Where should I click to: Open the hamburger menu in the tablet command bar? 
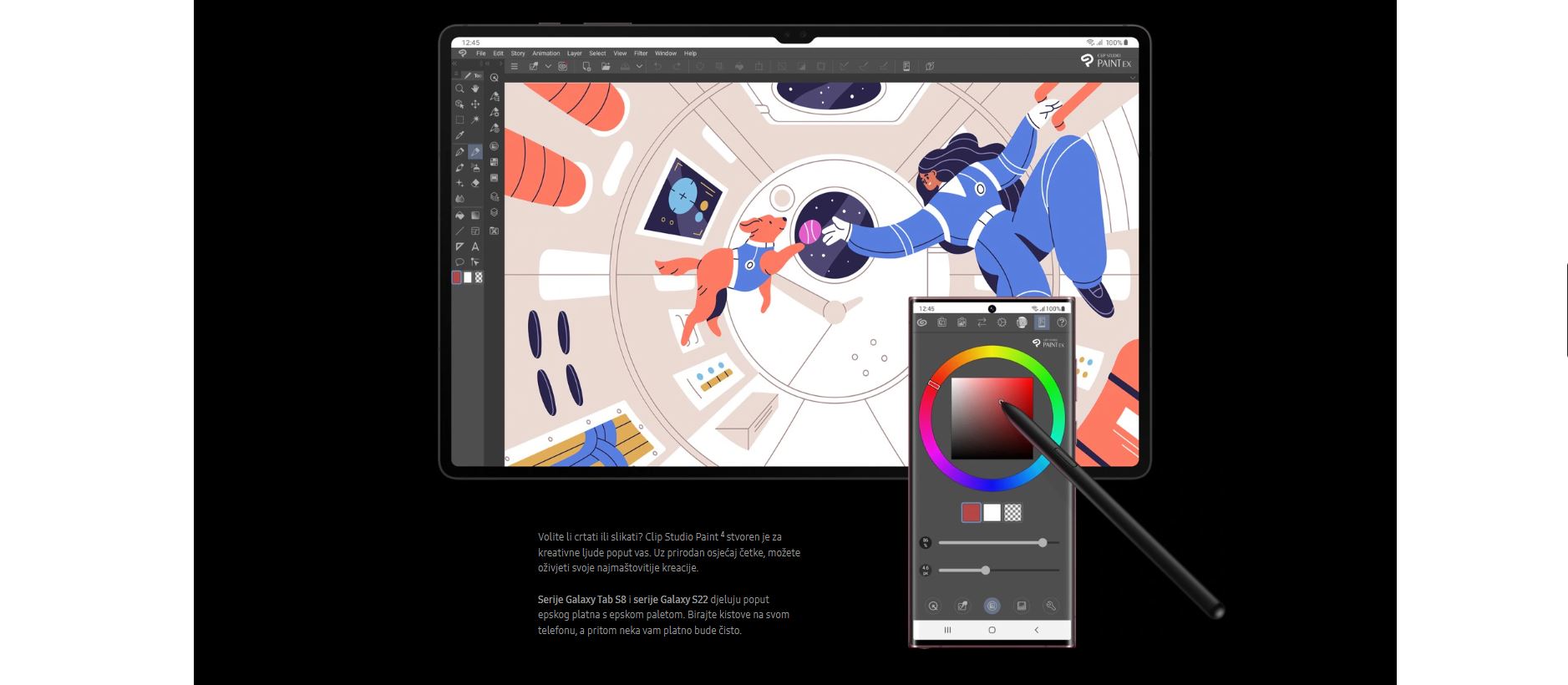(515, 66)
